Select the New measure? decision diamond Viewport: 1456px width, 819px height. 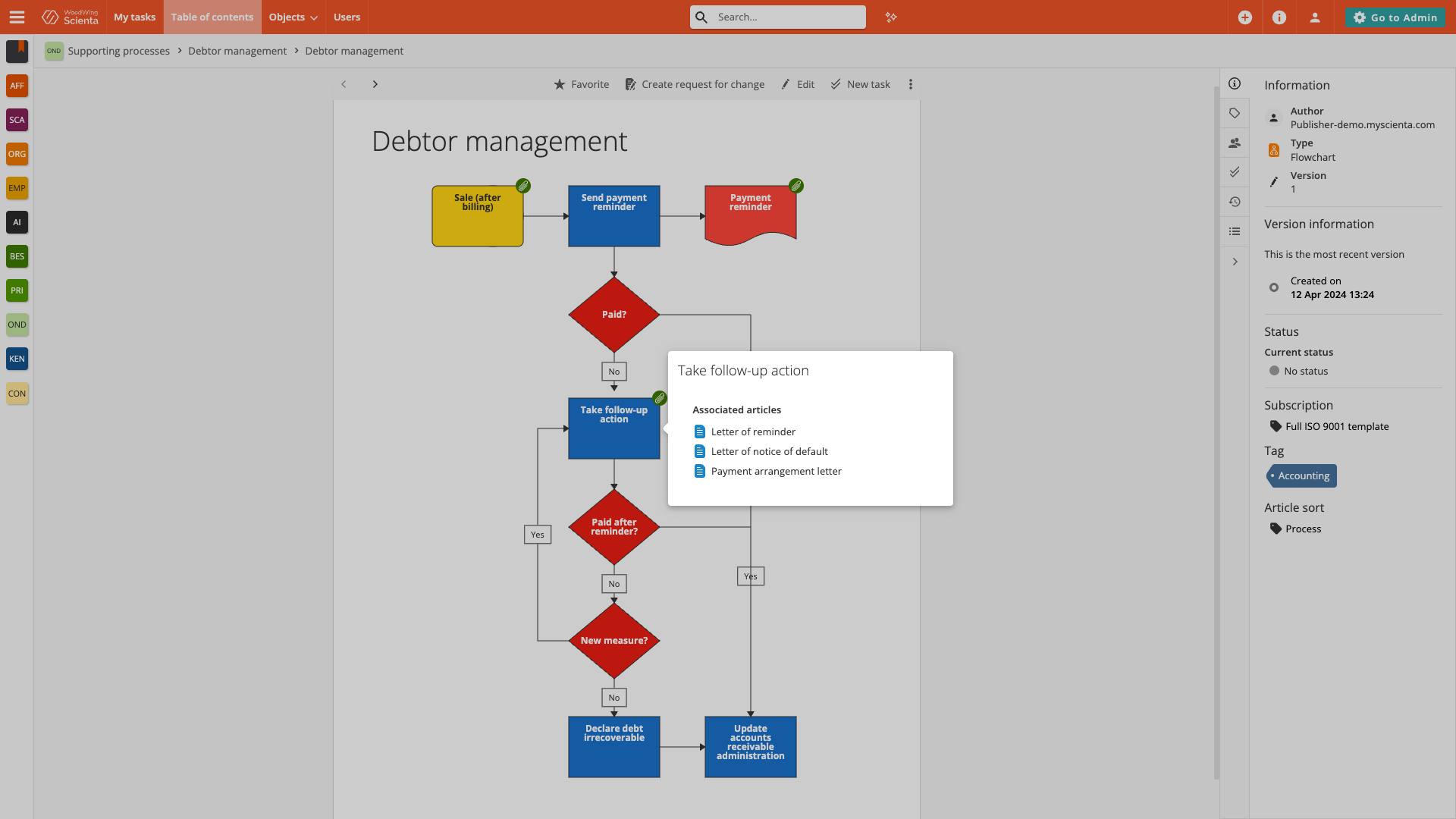coord(614,641)
